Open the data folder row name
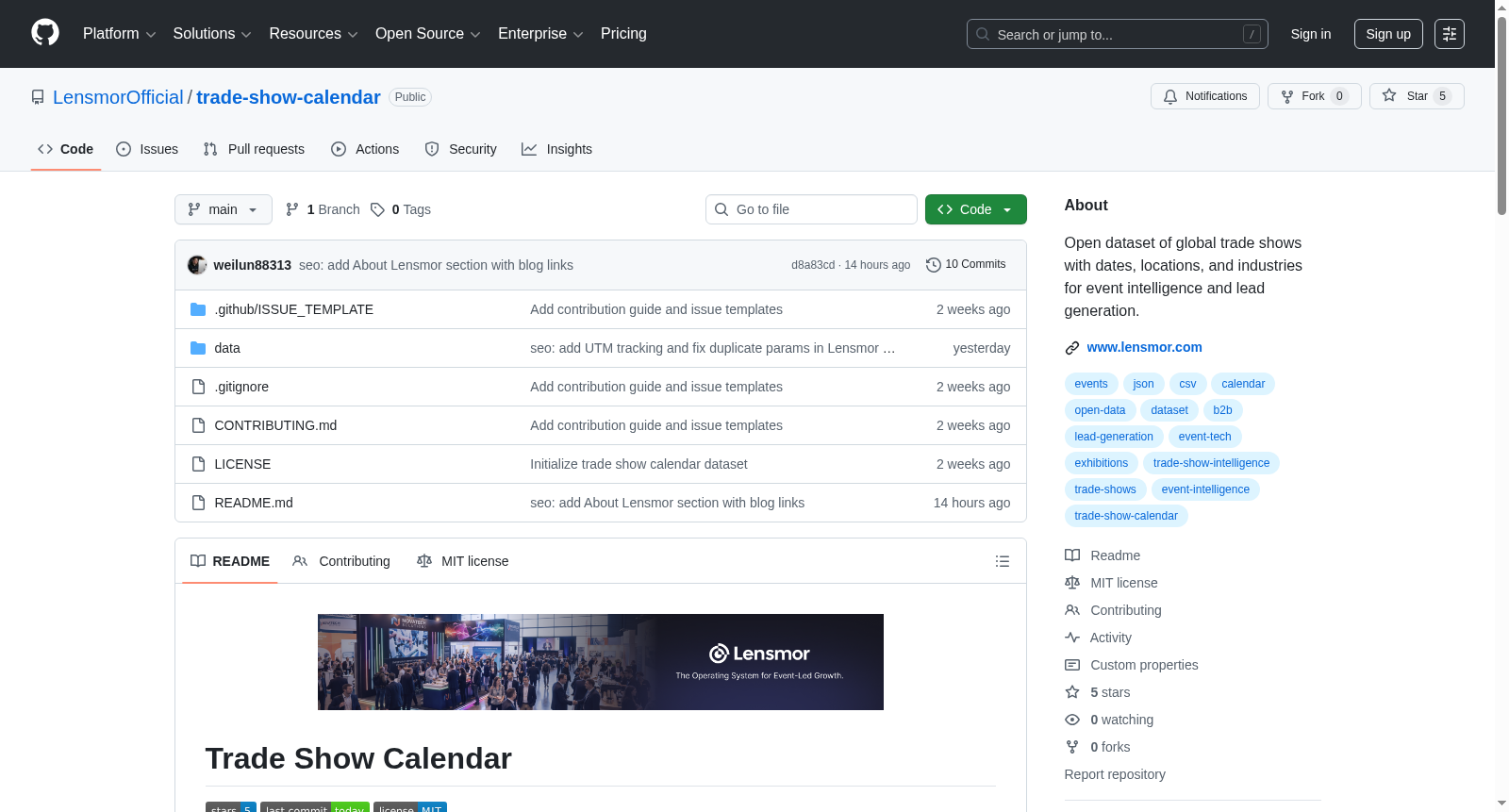Viewport: 1509px width, 812px height. click(227, 348)
